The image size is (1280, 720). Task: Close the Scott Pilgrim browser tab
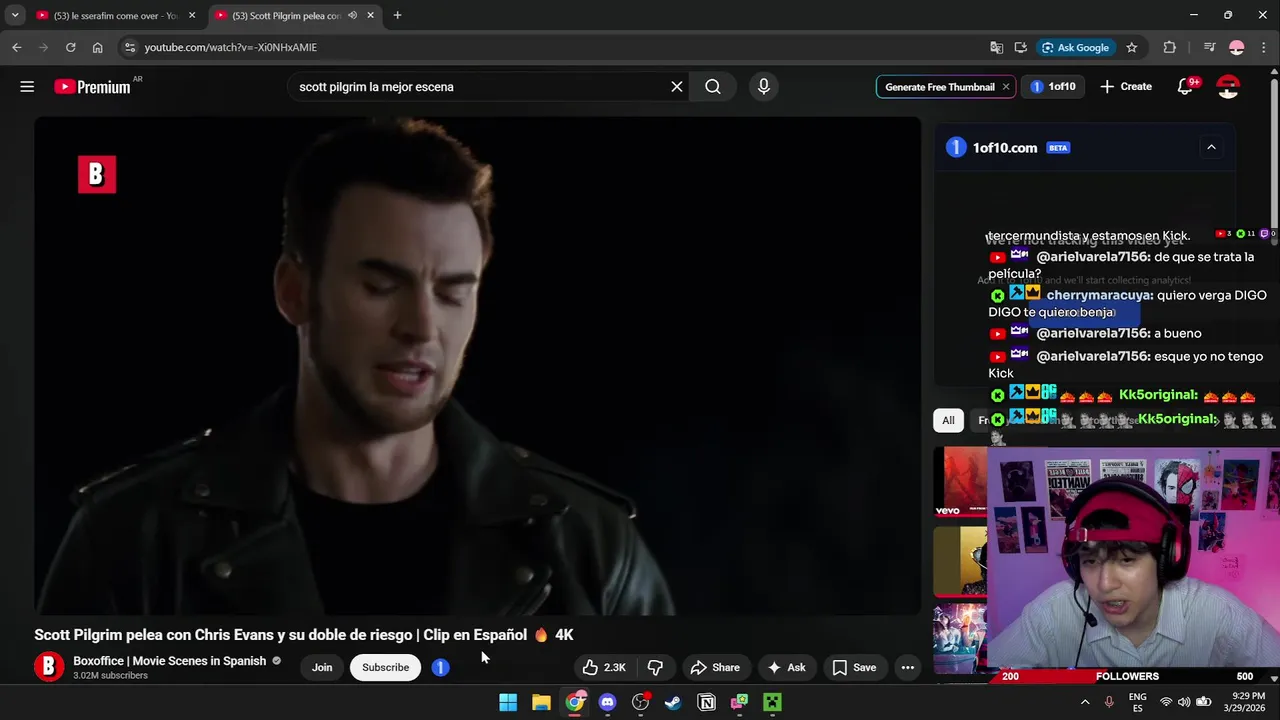point(371,15)
